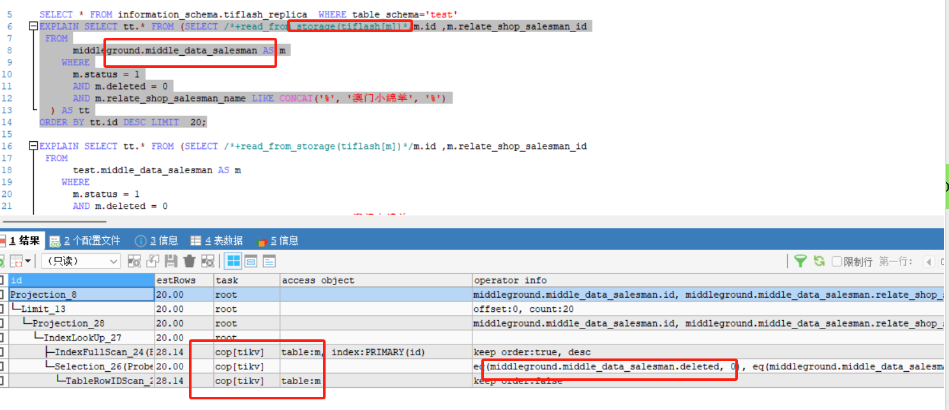949x410 pixels.
Task: Click the 'test.middle_data_salesman AS m' line
Action: (x=157, y=170)
